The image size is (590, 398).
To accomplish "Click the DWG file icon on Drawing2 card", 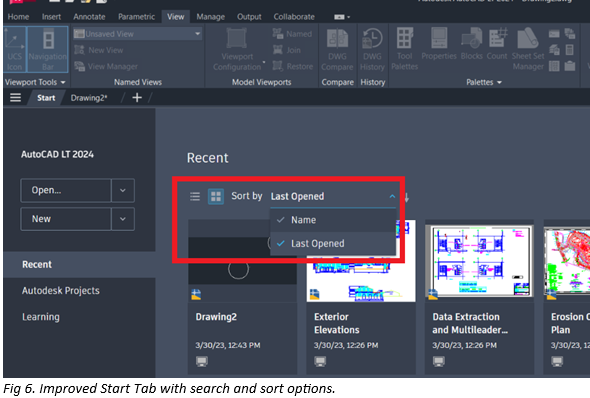I will pos(196,294).
